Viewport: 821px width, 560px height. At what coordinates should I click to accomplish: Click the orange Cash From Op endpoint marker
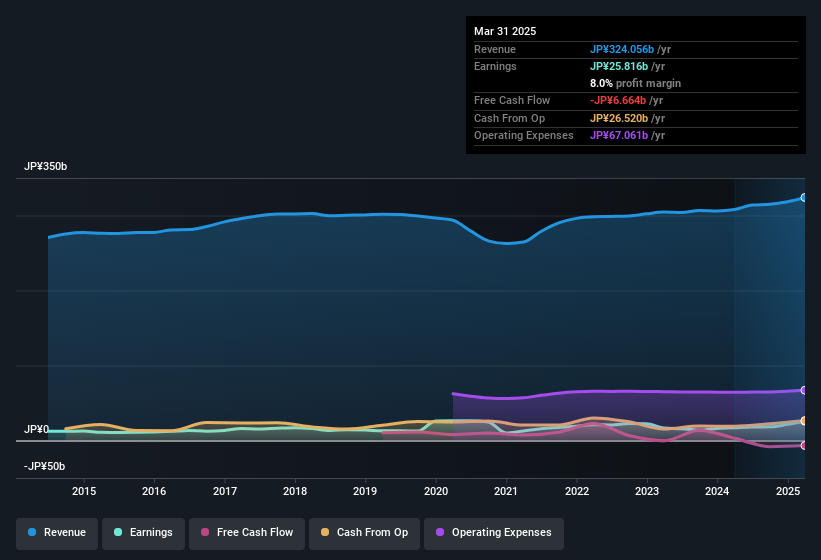coord(804,421)
